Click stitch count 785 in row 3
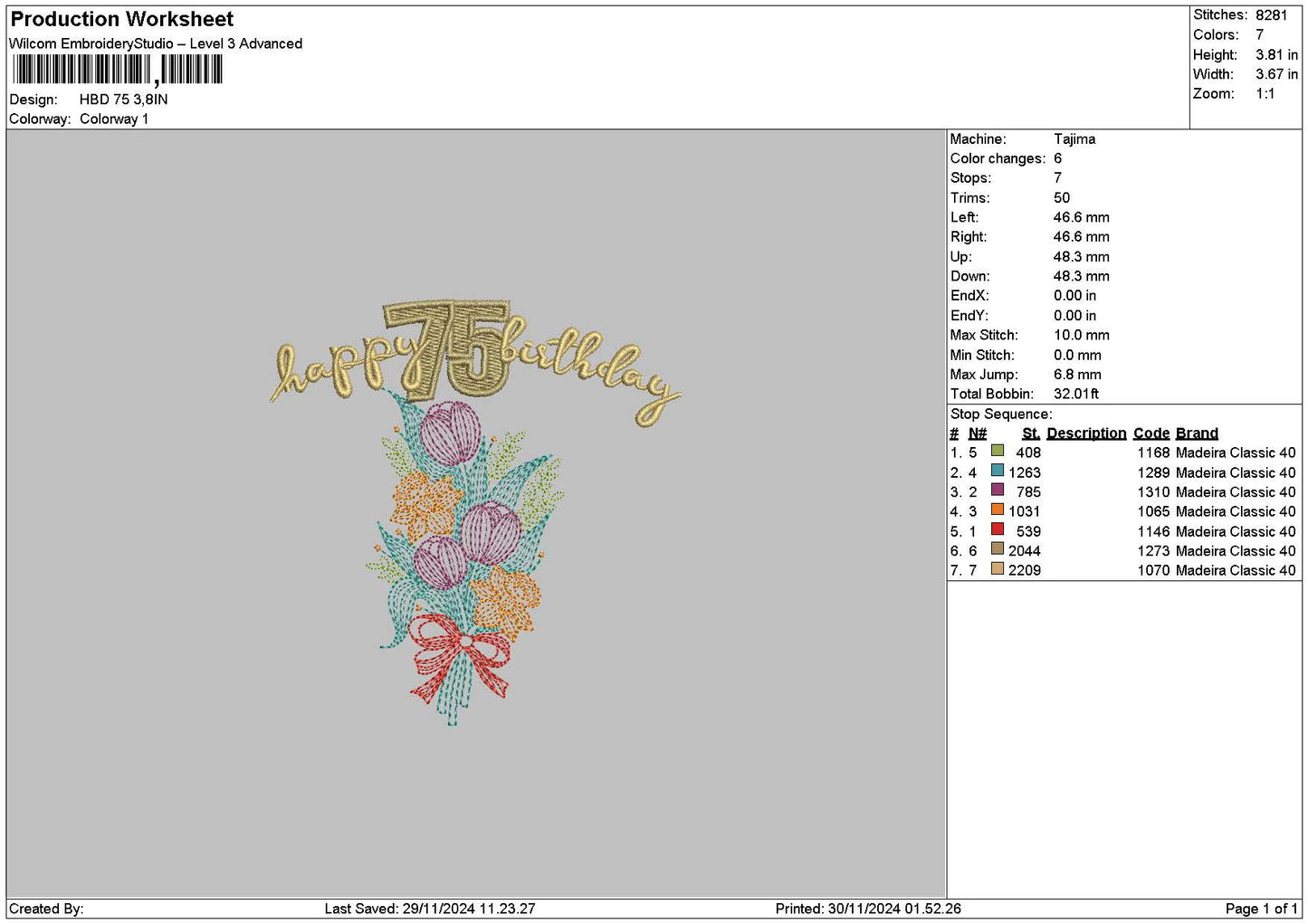1308x924 pixels. tap(1028, 492)
